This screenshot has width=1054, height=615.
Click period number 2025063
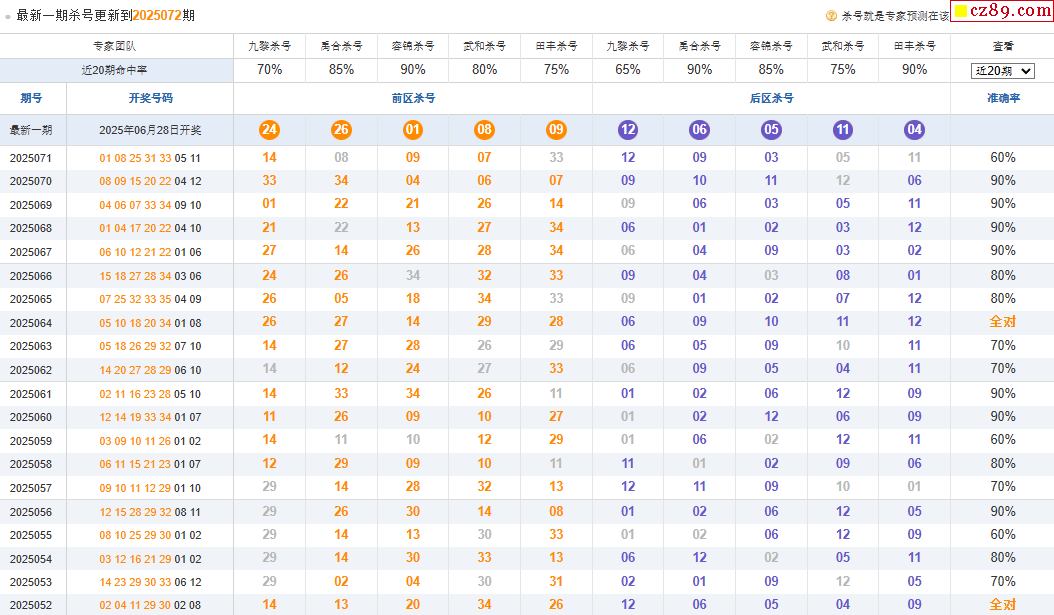[x=31, y=346]
